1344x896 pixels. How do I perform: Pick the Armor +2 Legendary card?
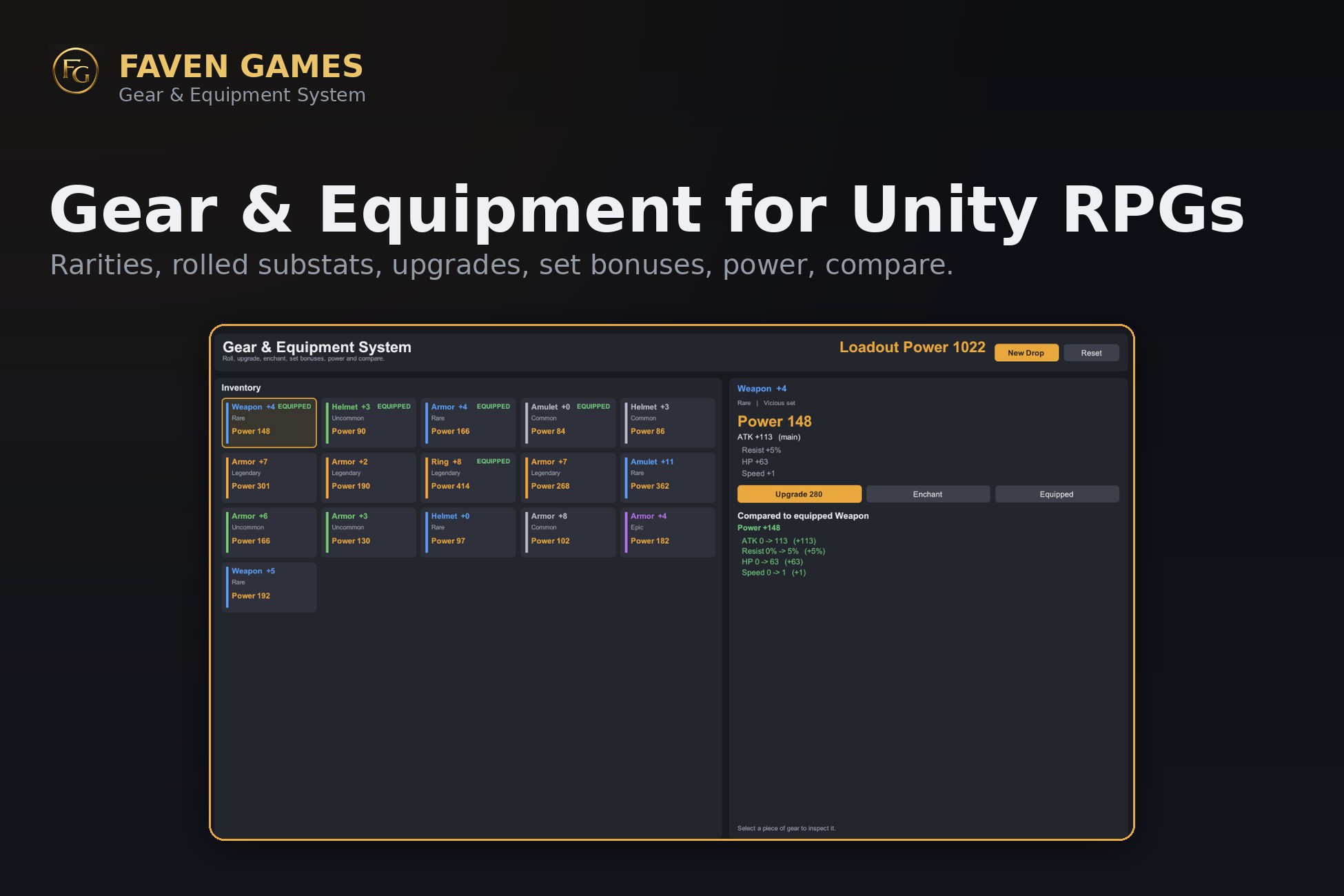coord(369,478)
